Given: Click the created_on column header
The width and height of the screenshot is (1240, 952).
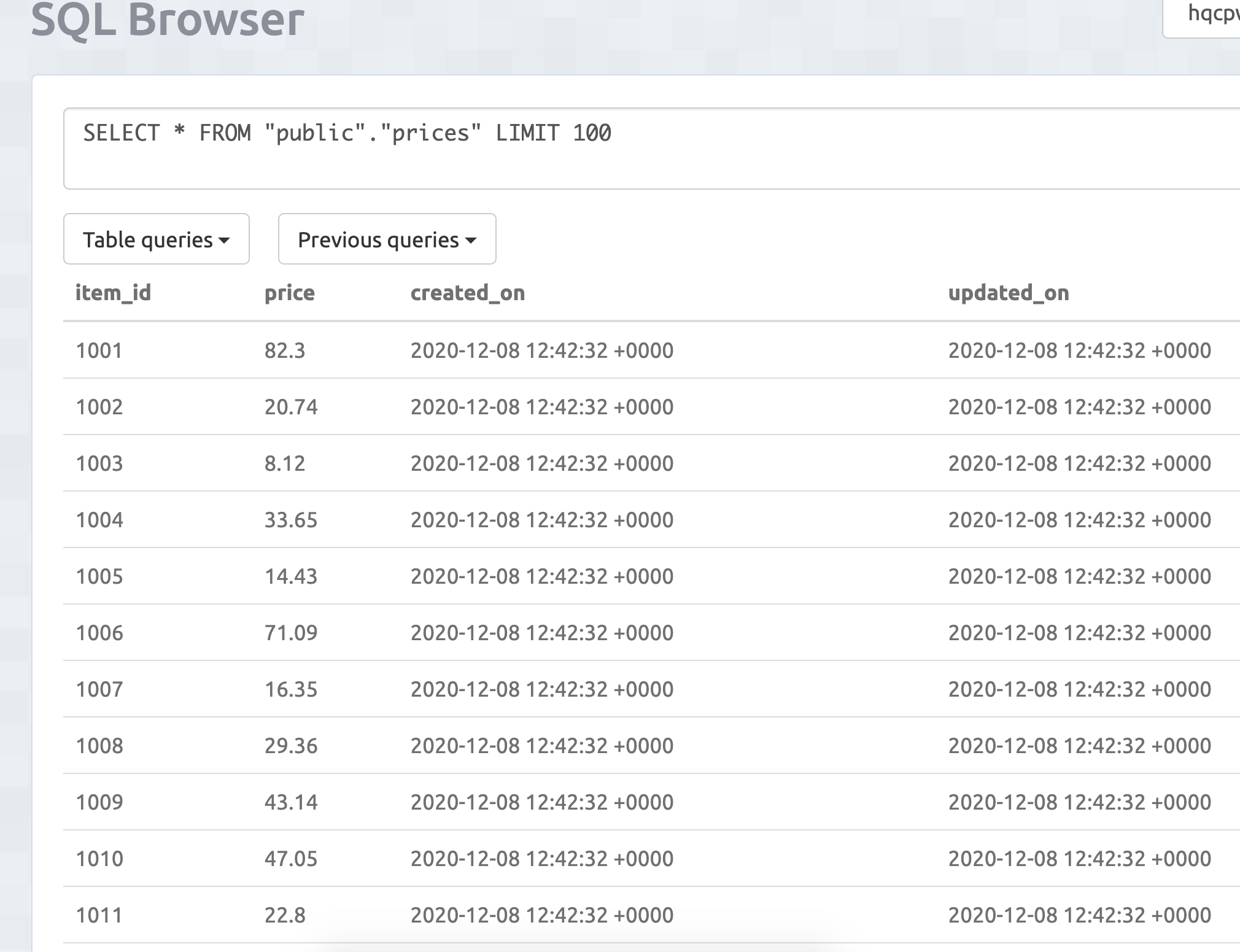Looking at the screenshot, I should [467, 293].
